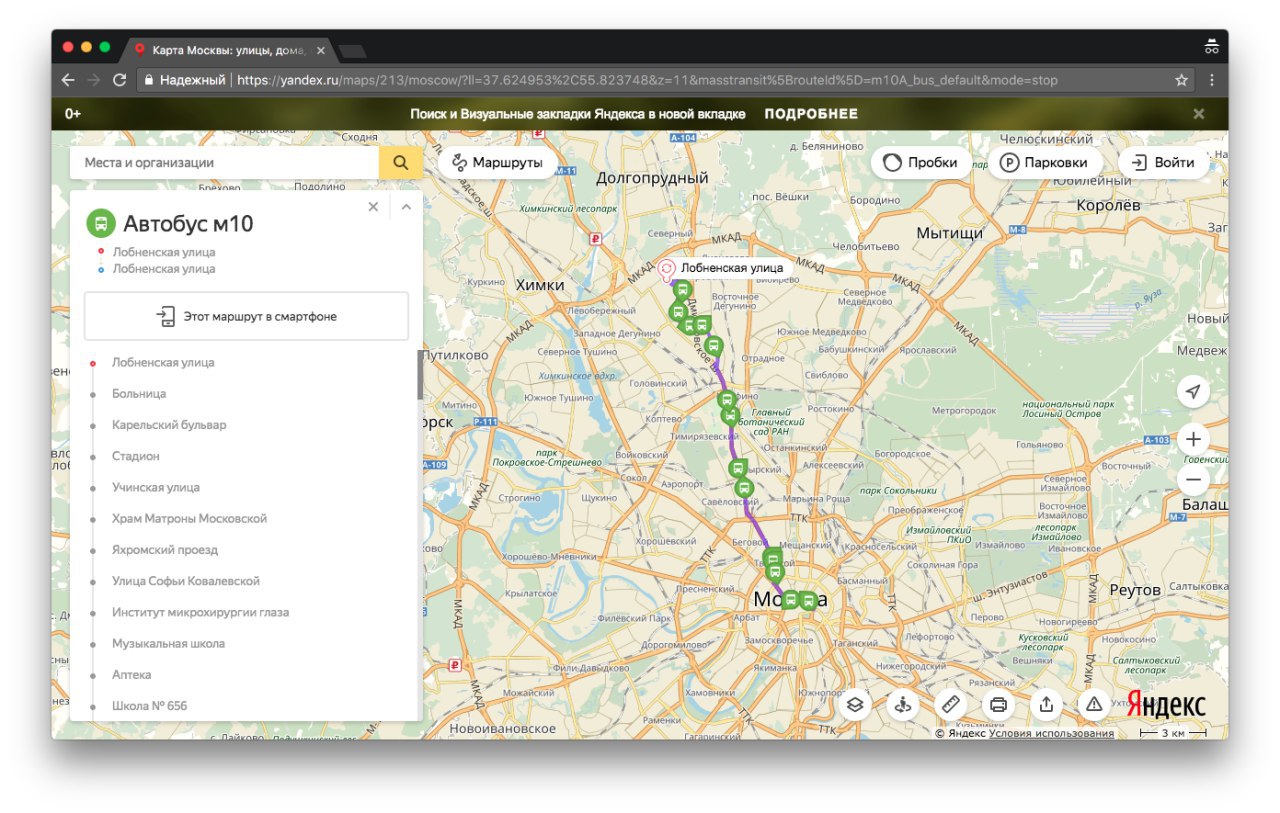Close the Автобус м10 route panel
Image resolution: width=1280 pixels, height=813 pixels.
[373, 207]
